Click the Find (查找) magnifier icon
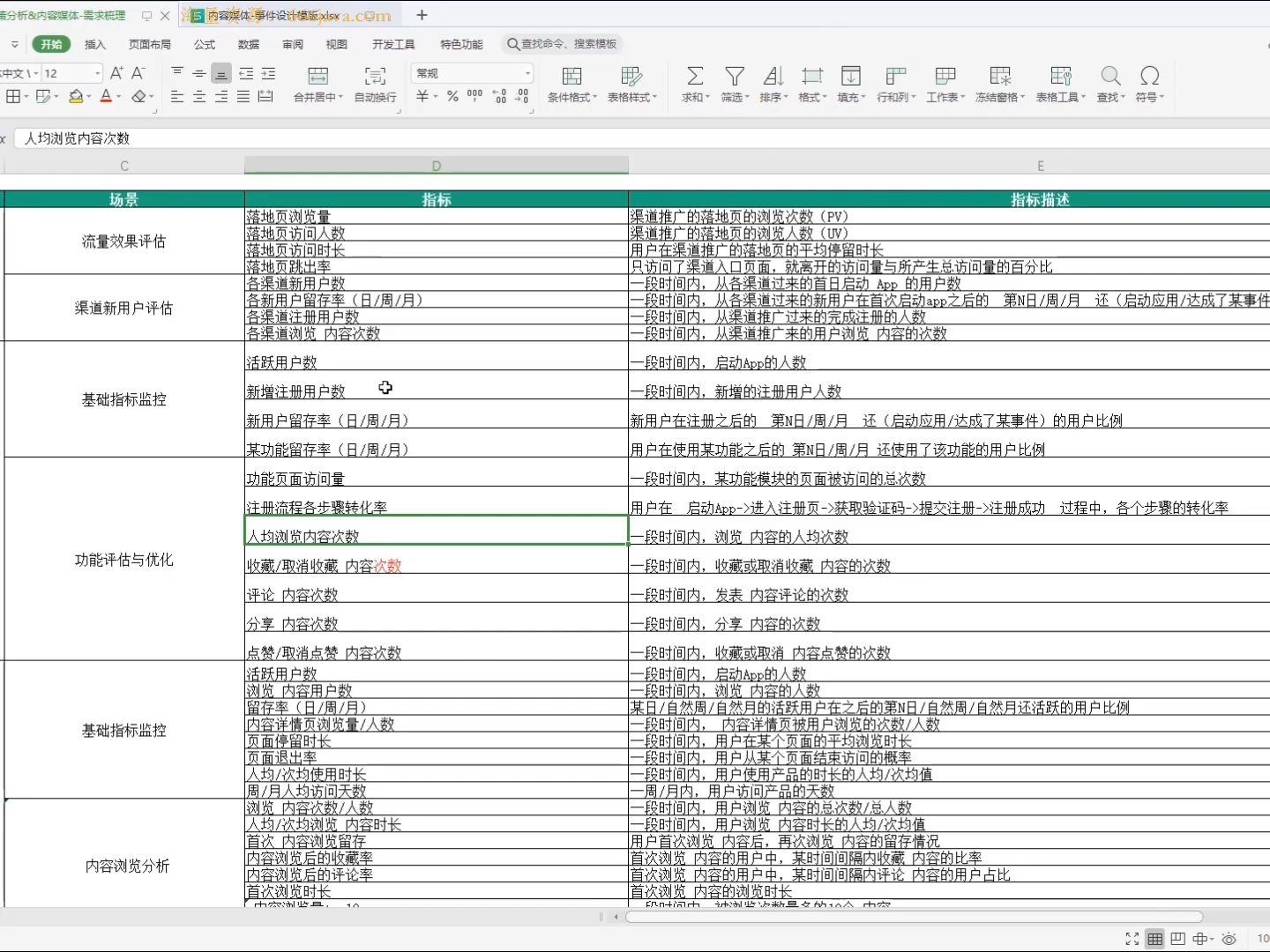 point(1111,76)
